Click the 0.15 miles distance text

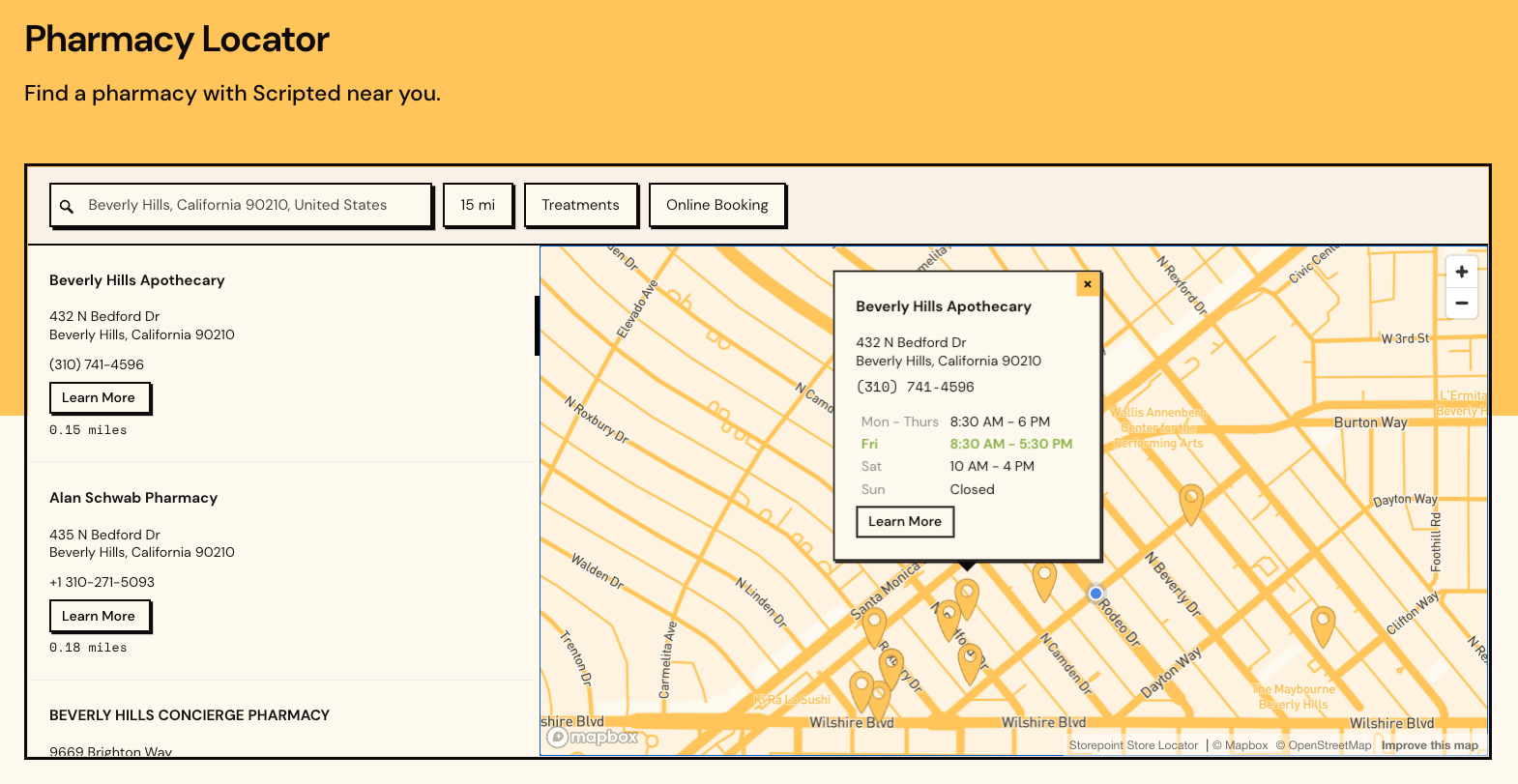pos(88,430)
